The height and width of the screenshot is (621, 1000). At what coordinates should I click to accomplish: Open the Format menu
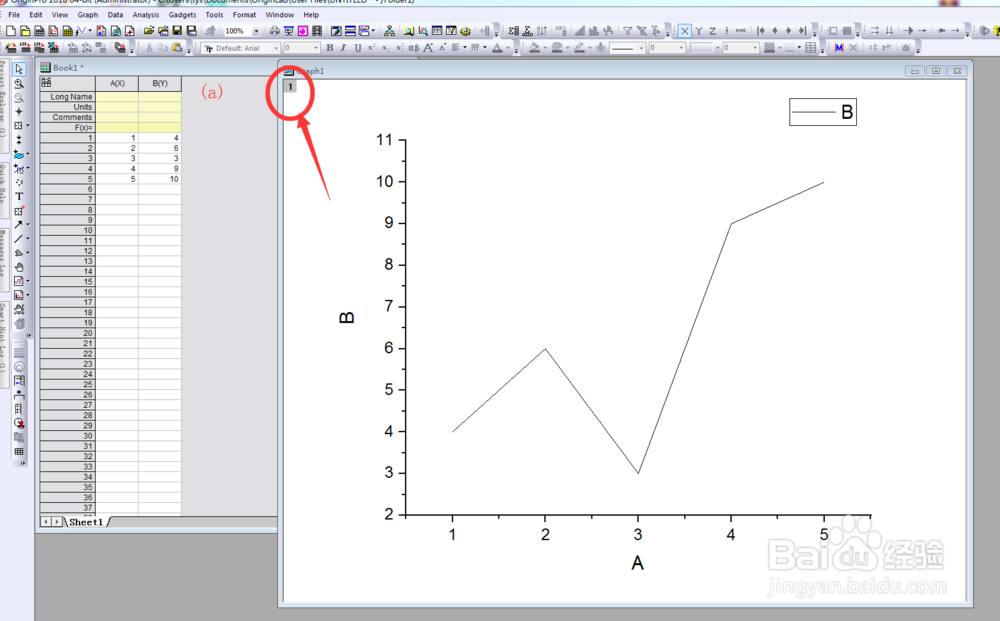[x=244, y=15]
